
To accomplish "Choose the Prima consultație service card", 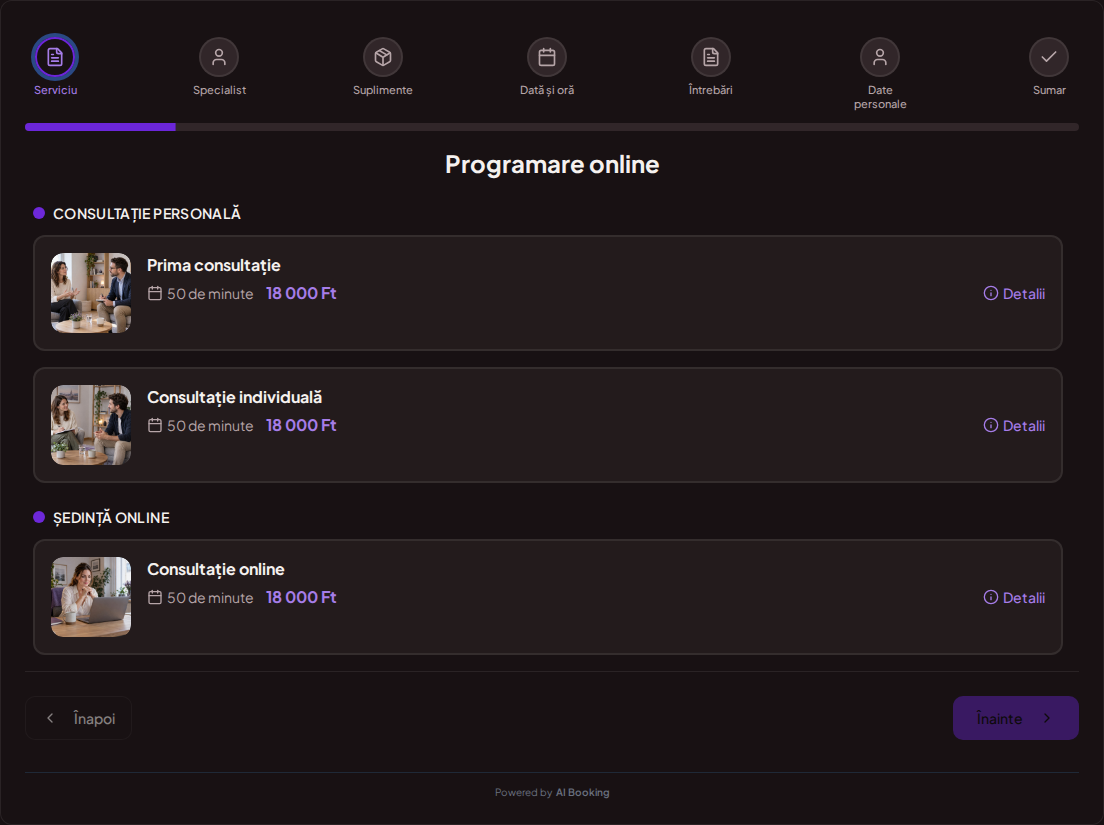I will [x=548, y=293].
